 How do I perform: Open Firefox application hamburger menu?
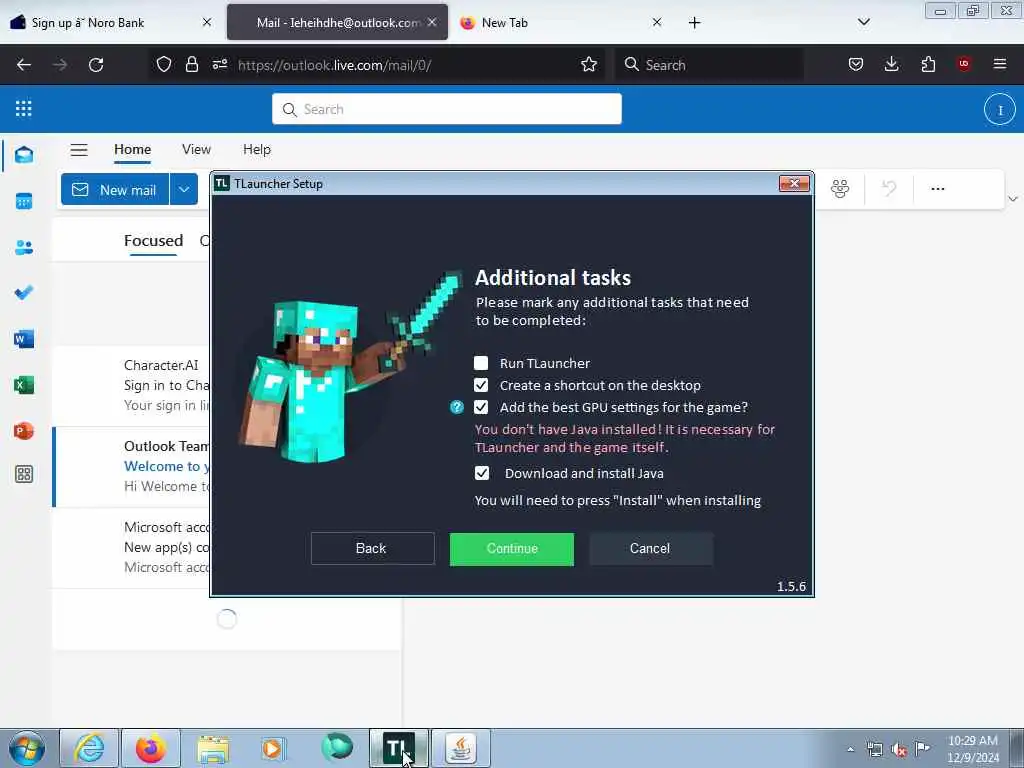[x=1000, y=64]
